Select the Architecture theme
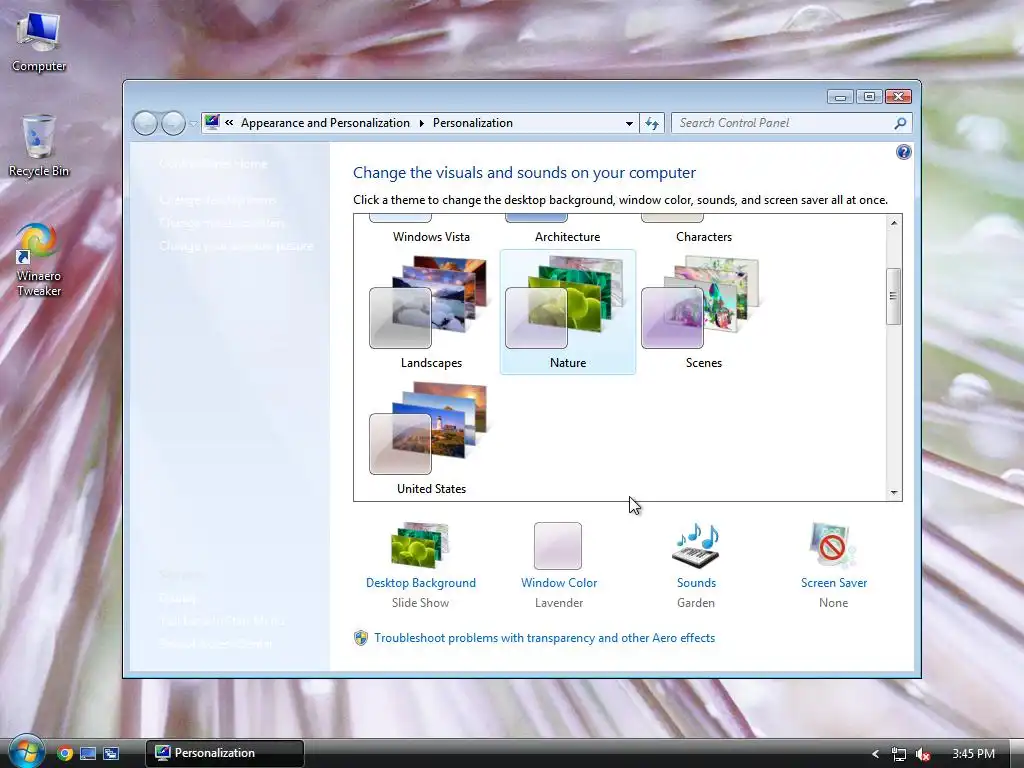1024x768 pixels. (x=567, y=229)
